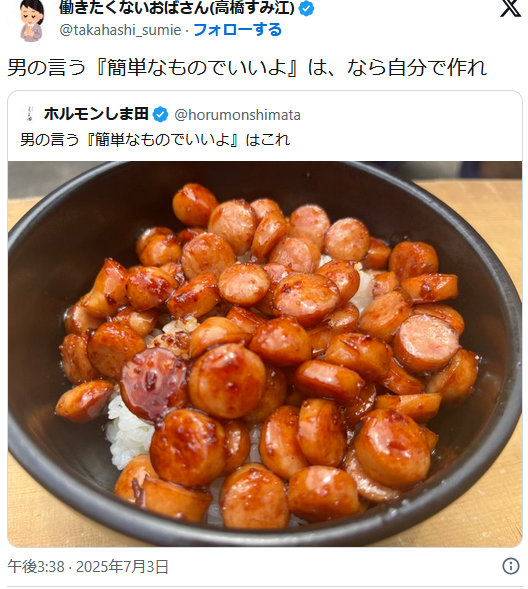Screen dimensions: 528x589
Task: Click takahashi_sumie's verified badge
Action: (306, 8)
